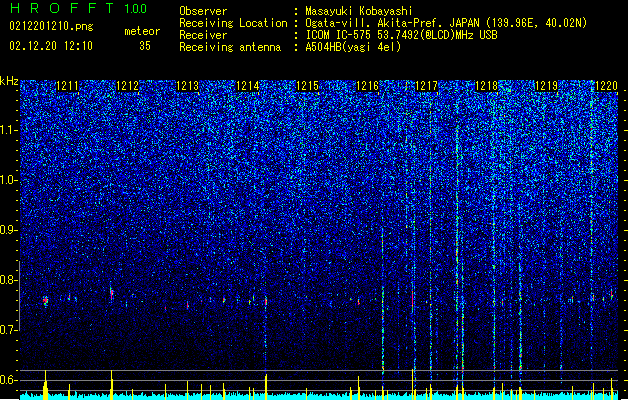This screenshot has height=400, width=629.
Task: Click the 1220 time marker
Action: coord(606,86)
